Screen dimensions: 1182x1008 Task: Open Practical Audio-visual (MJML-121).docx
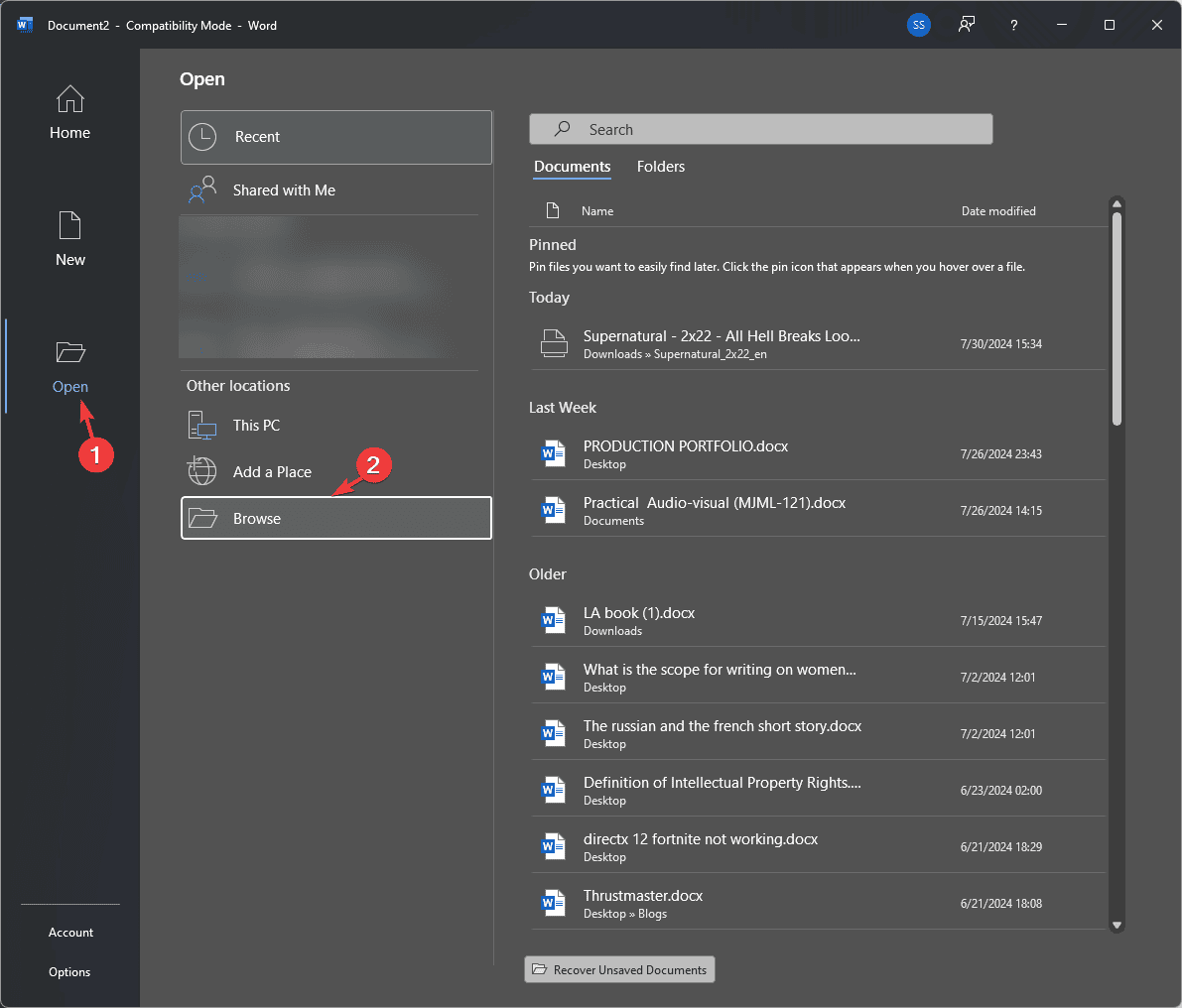click(819, 510)
